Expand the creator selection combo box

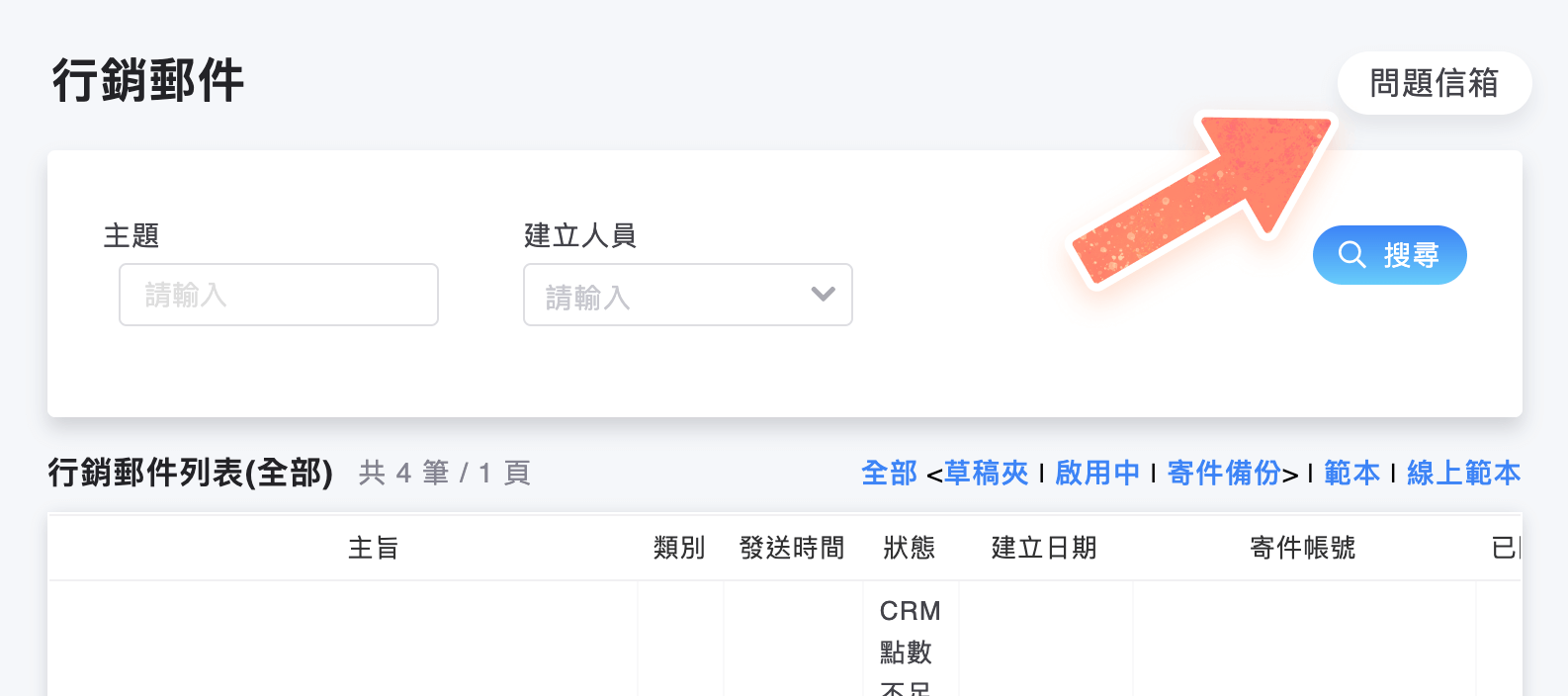tap(821, 294)
